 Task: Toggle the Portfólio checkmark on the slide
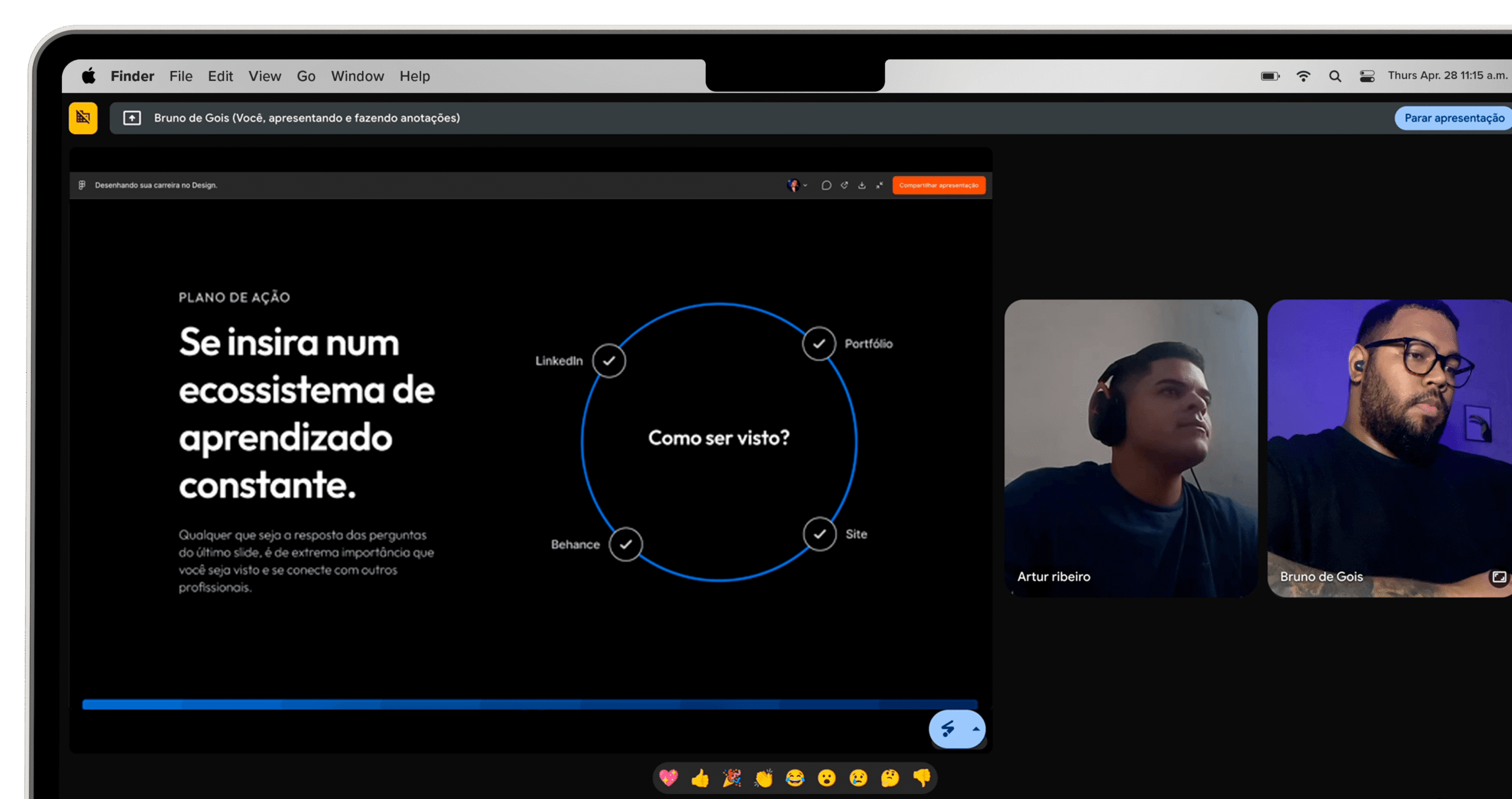[819, 343]
